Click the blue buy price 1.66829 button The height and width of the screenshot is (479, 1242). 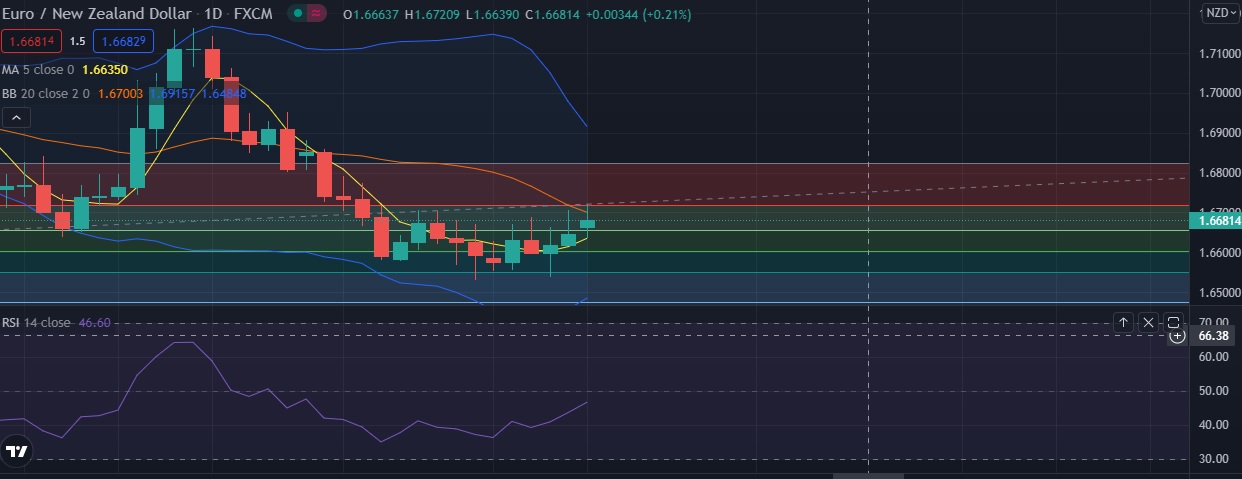pos(122,42)
